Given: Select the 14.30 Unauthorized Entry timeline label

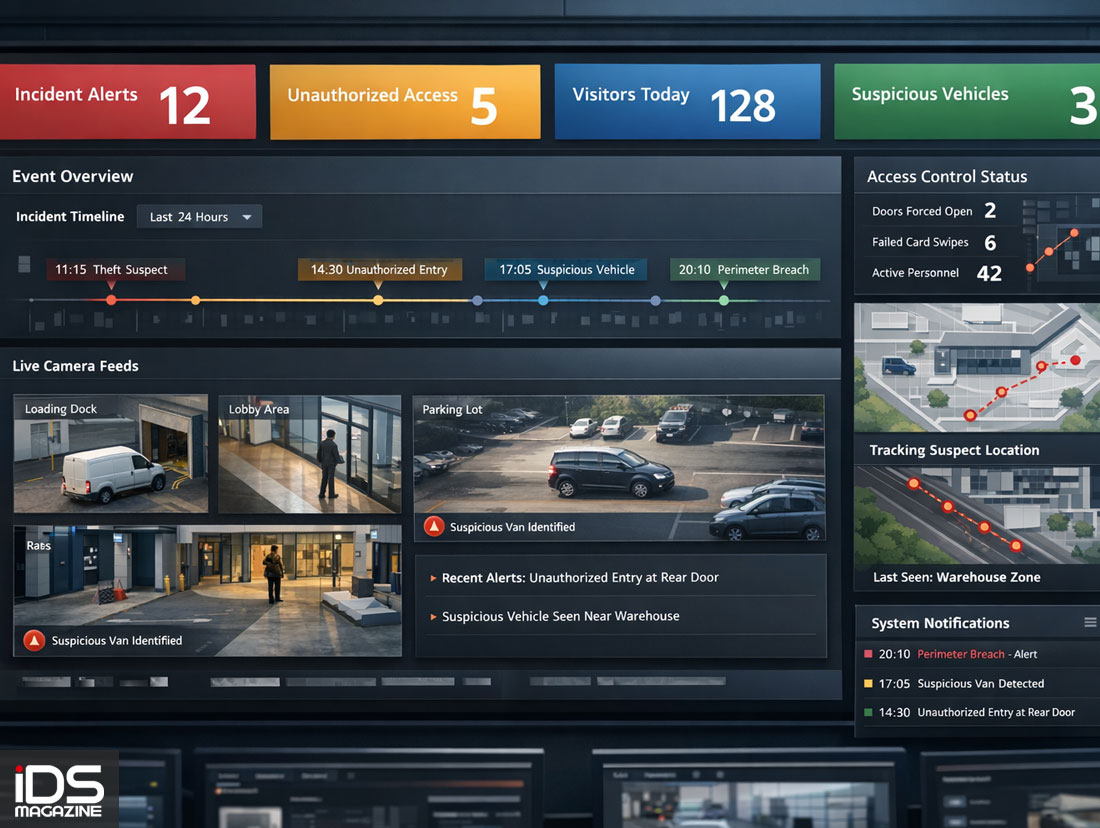Looking at the screenshot, I should [x=379, y=270].
